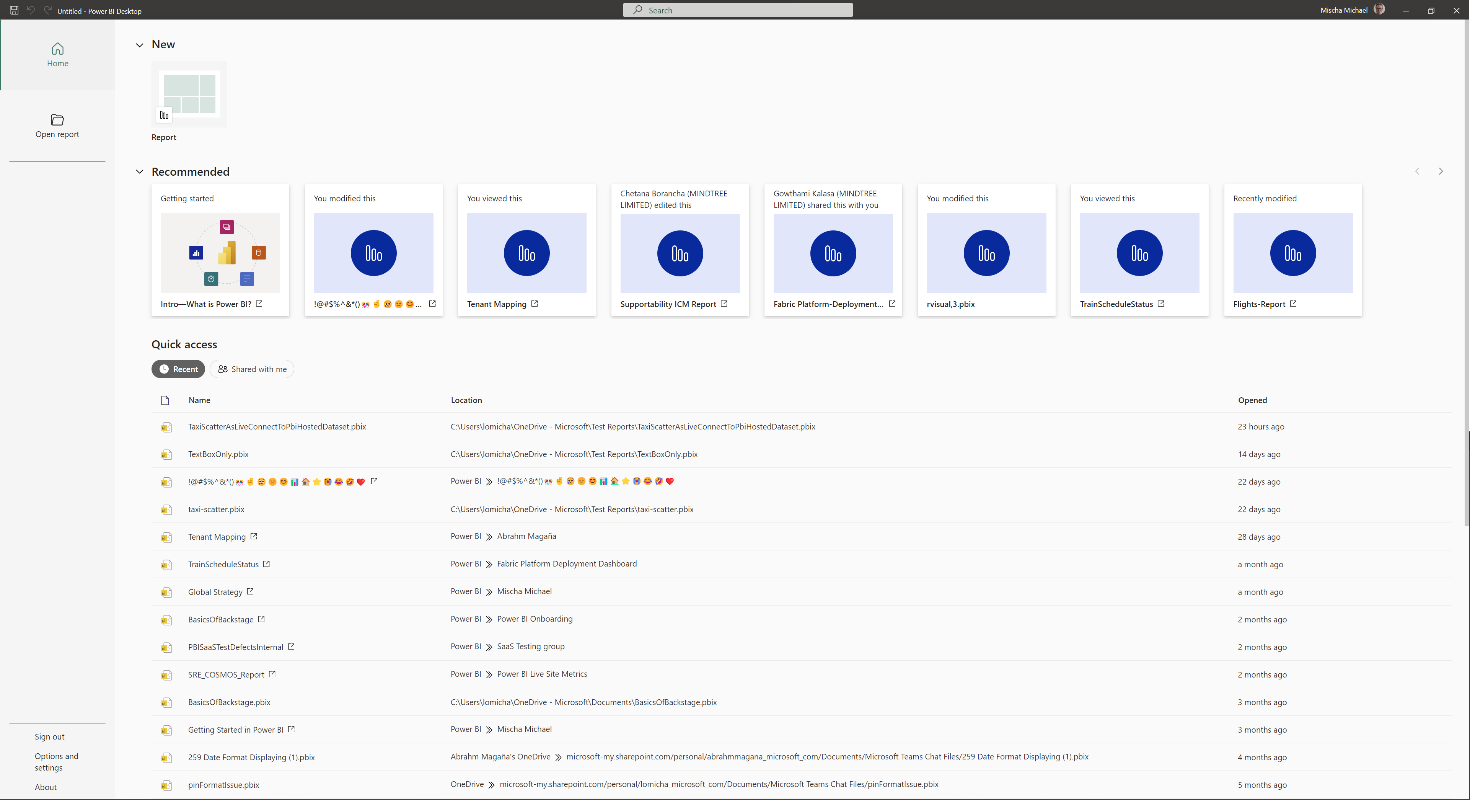The height and width of the screenshot is (800, 1470).
Task: Click external link icon on Tenant Mapping card
Action: pyautogui.click(x=534, y=304)
